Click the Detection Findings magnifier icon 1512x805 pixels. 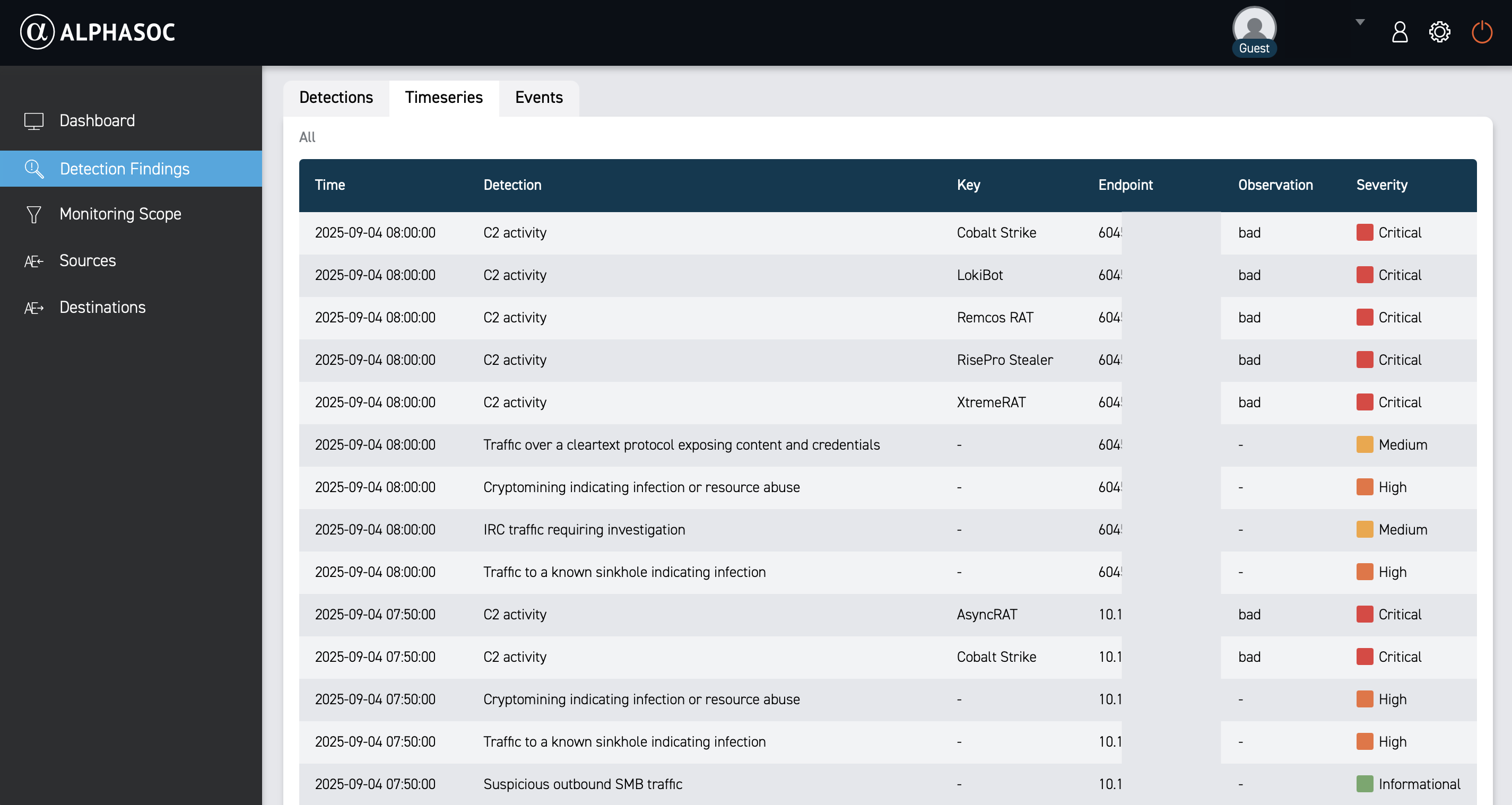[x=33, y=169]
